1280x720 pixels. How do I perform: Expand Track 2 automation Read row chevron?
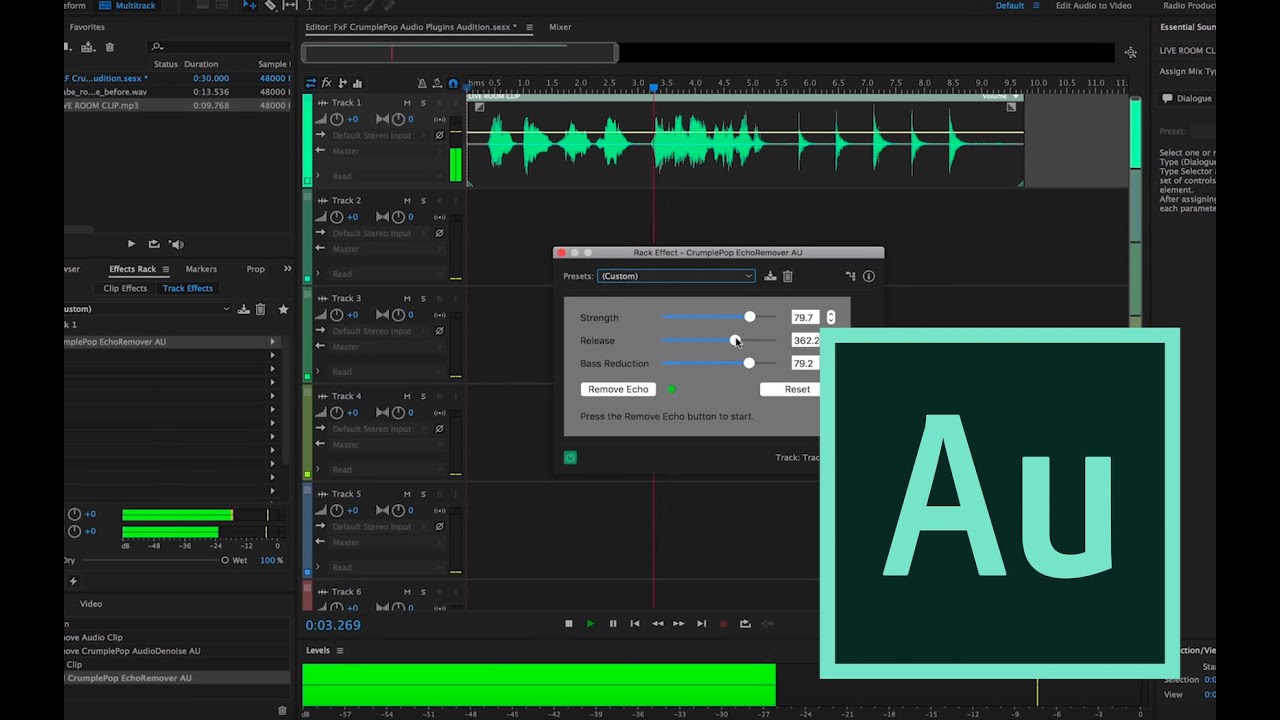[318, 273]
